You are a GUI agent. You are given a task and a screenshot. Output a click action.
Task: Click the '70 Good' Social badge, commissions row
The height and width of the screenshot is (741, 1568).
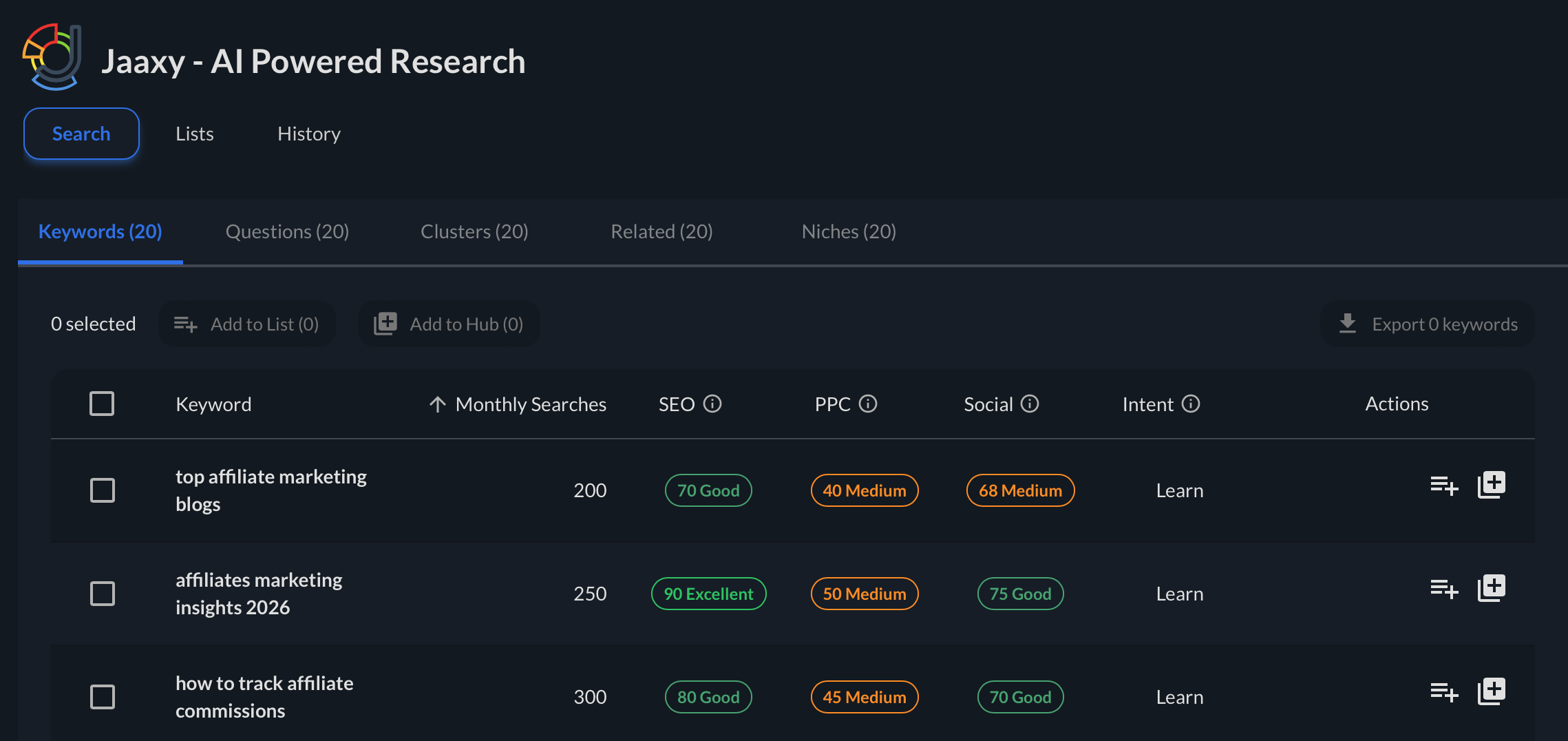click(1021, 697)
